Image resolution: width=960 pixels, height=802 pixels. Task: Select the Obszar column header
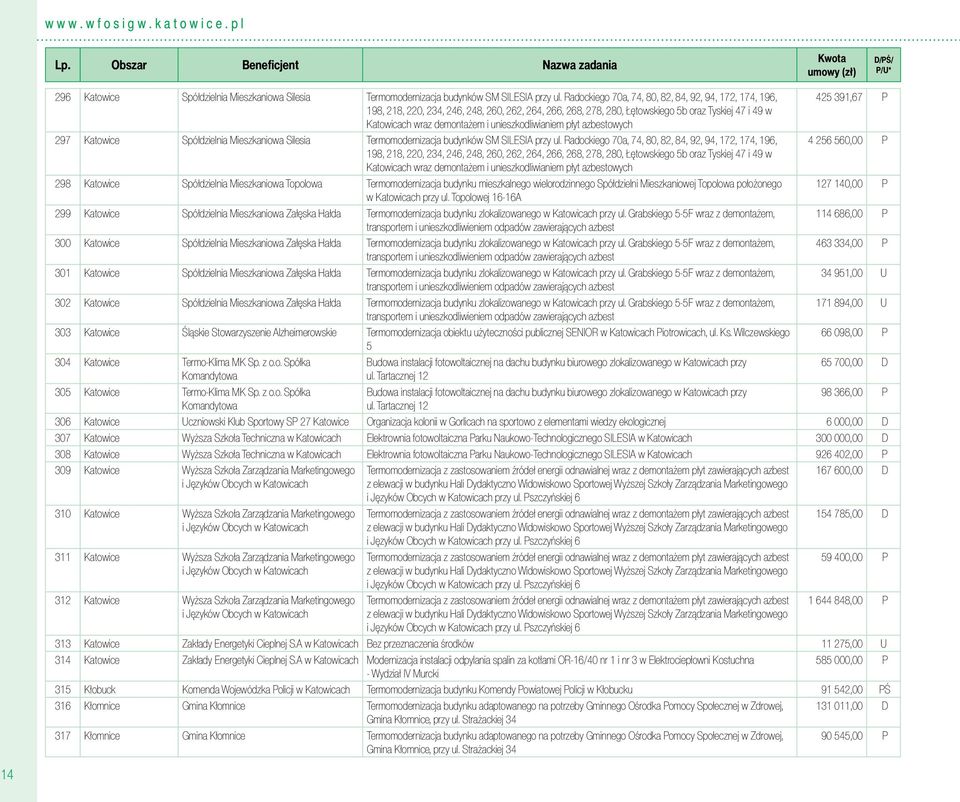point(129,65)
